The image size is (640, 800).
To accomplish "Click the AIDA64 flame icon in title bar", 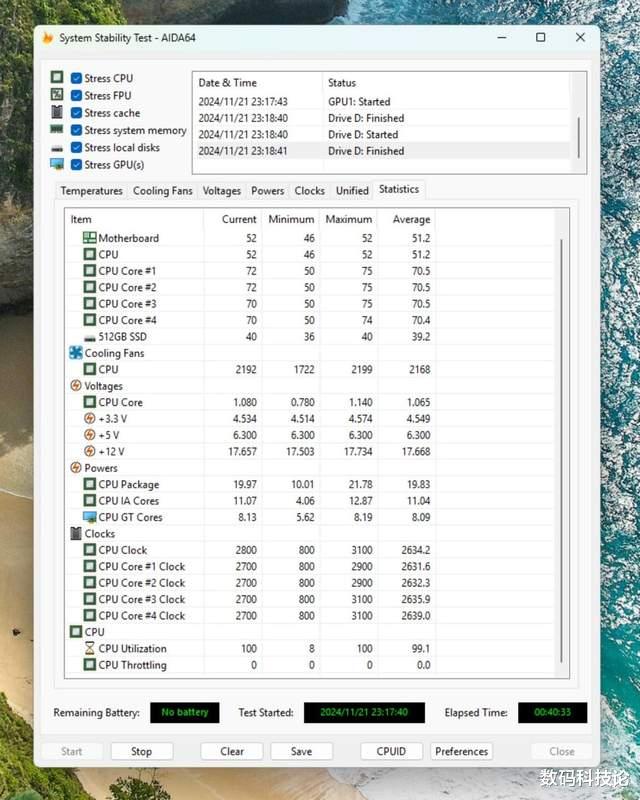I will 47,38.
